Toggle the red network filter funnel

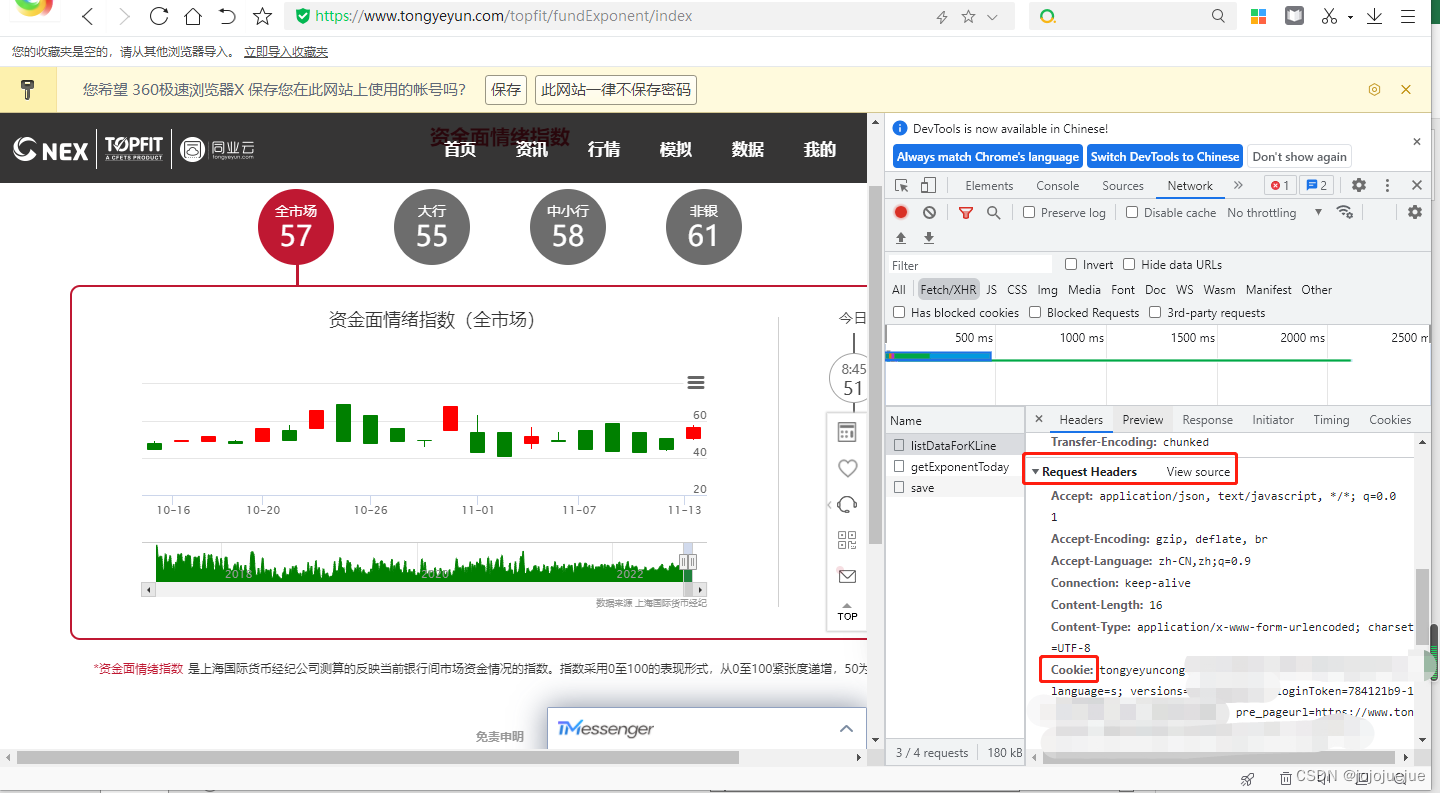coord(965,212)
